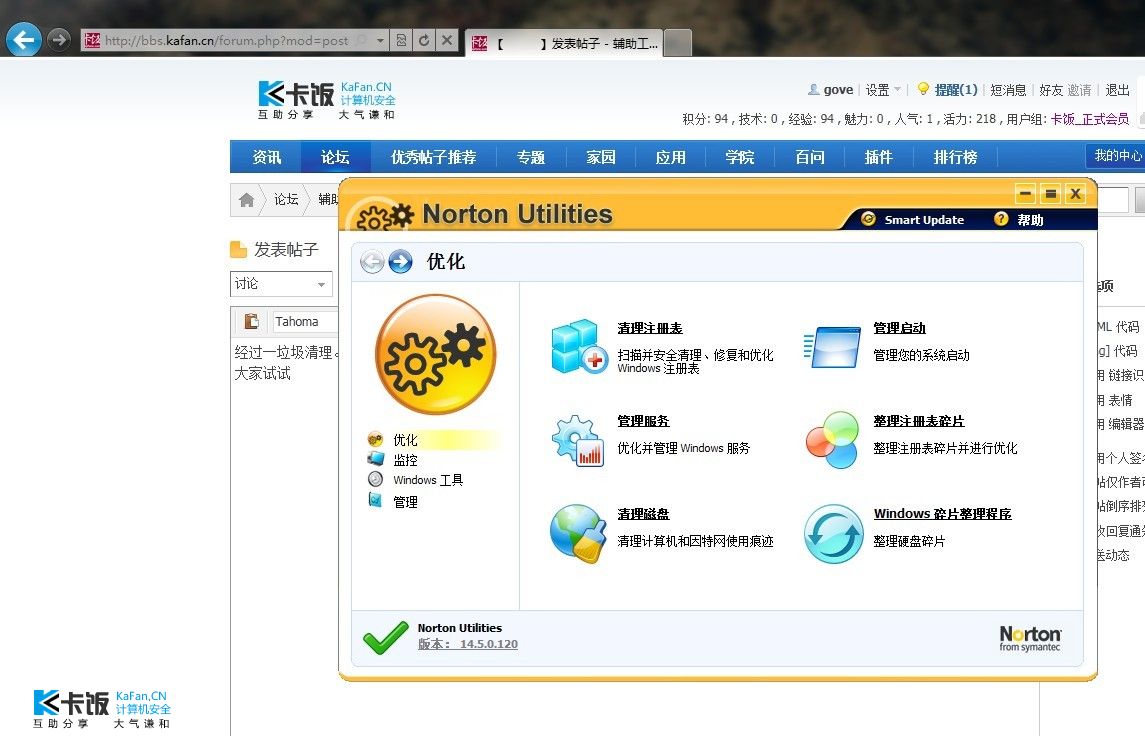Open the 管理服务 link

(643, 421)
